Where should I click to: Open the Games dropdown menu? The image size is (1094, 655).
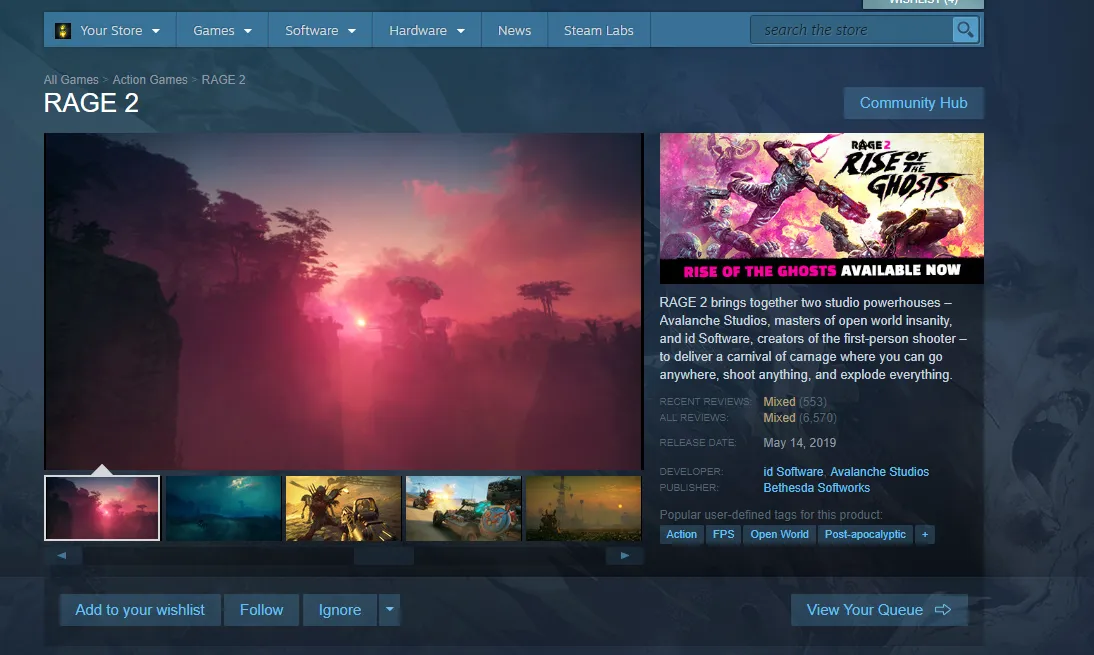pos(222,31)
